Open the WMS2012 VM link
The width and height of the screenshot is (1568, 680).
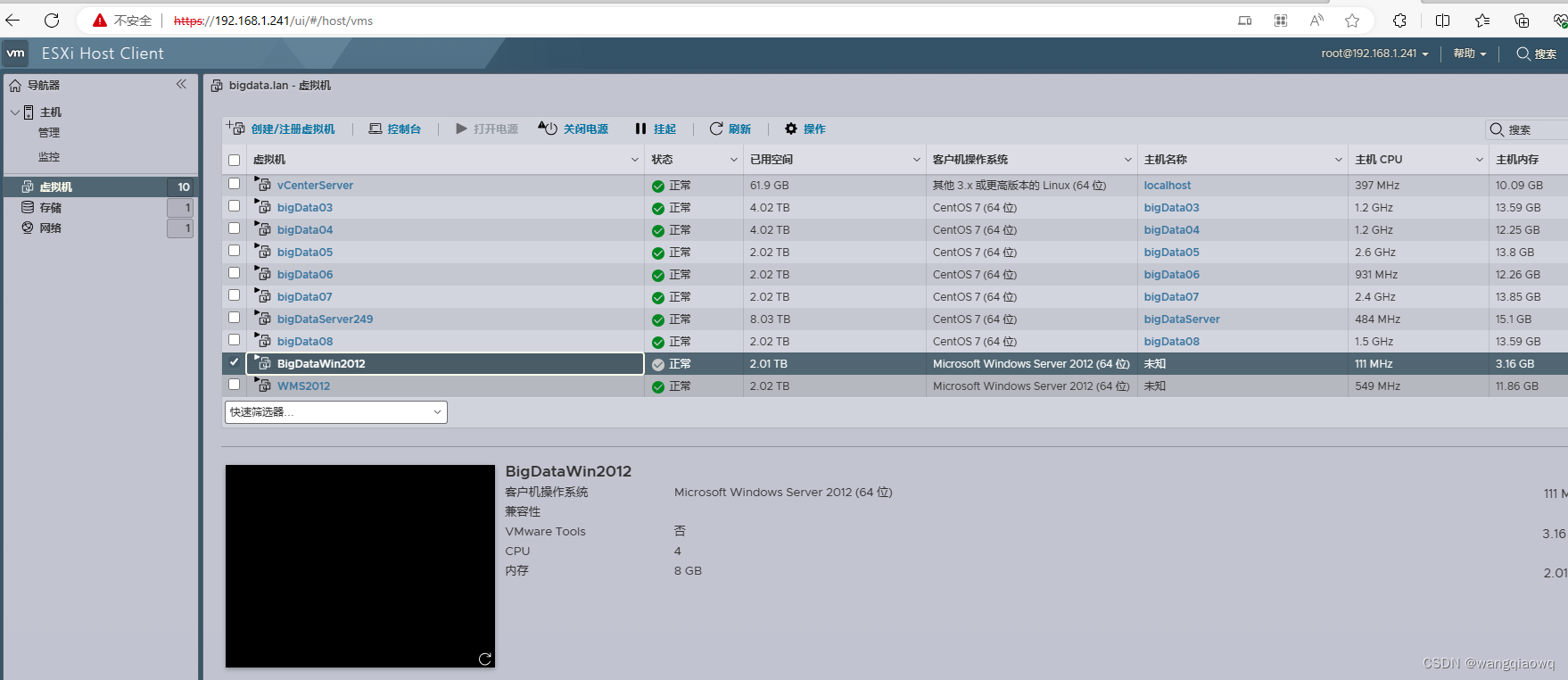(303, 386)
